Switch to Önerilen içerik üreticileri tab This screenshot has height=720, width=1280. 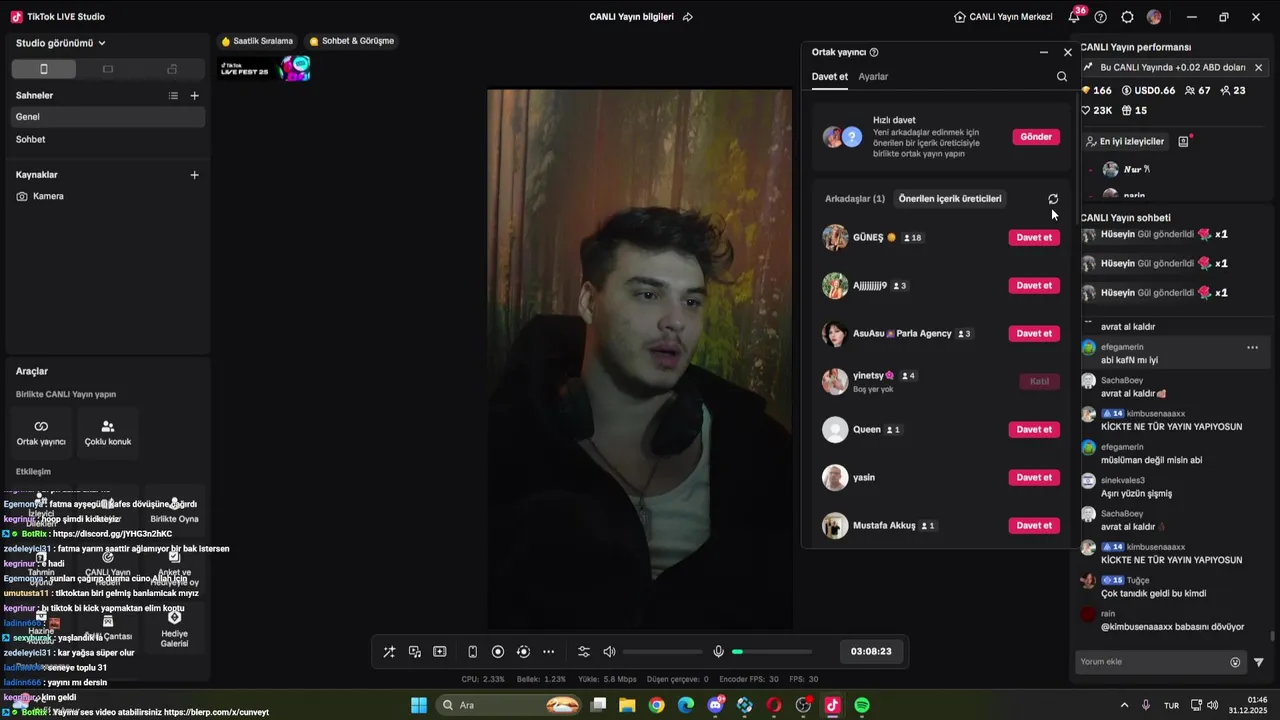tap(950, 199)
